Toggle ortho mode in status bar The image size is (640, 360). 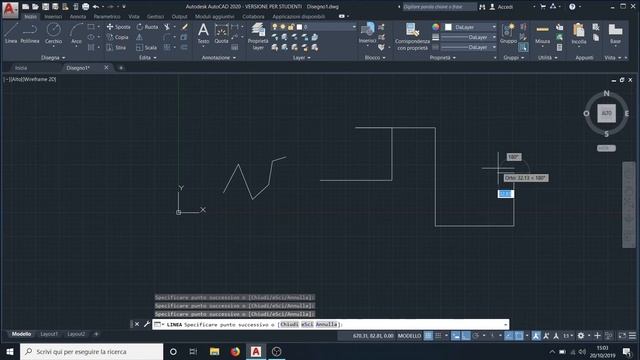(466, 336)
